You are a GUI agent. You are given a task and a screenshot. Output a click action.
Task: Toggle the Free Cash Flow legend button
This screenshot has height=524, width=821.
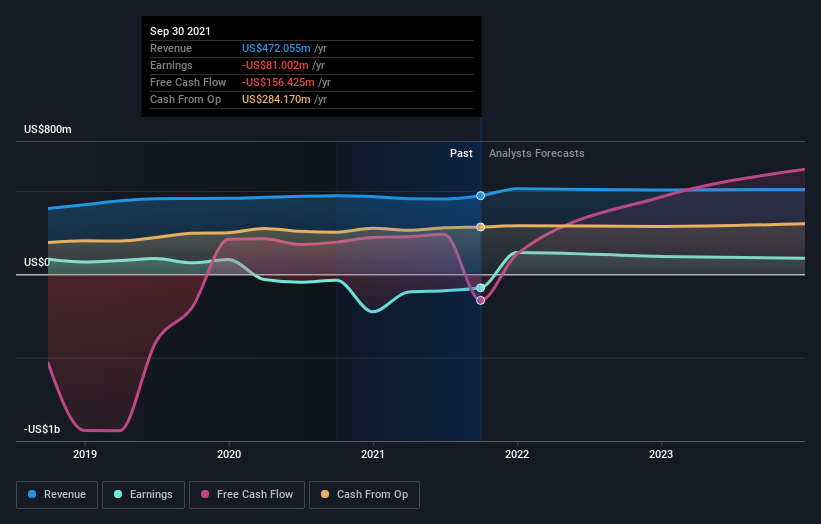click(247, 495)
